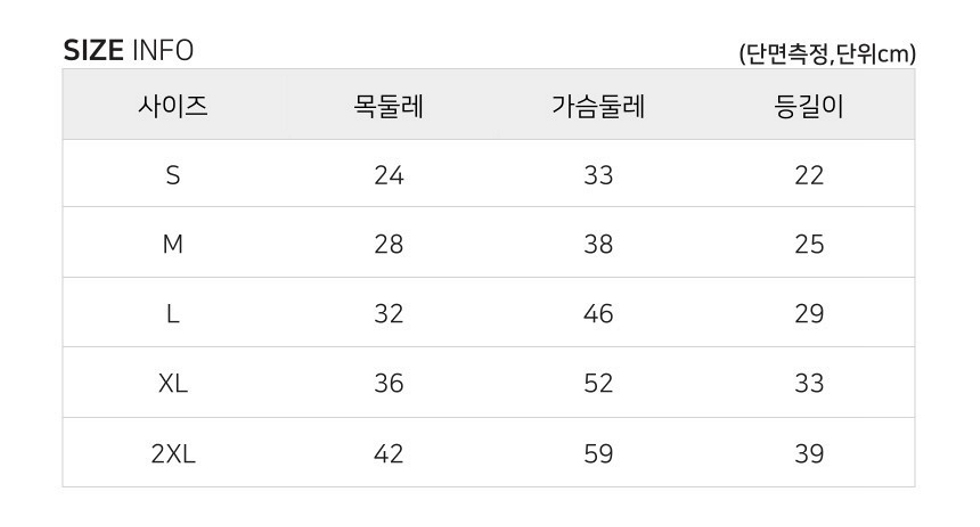
Task: Select the XL size row label
Action: point(173,383)
